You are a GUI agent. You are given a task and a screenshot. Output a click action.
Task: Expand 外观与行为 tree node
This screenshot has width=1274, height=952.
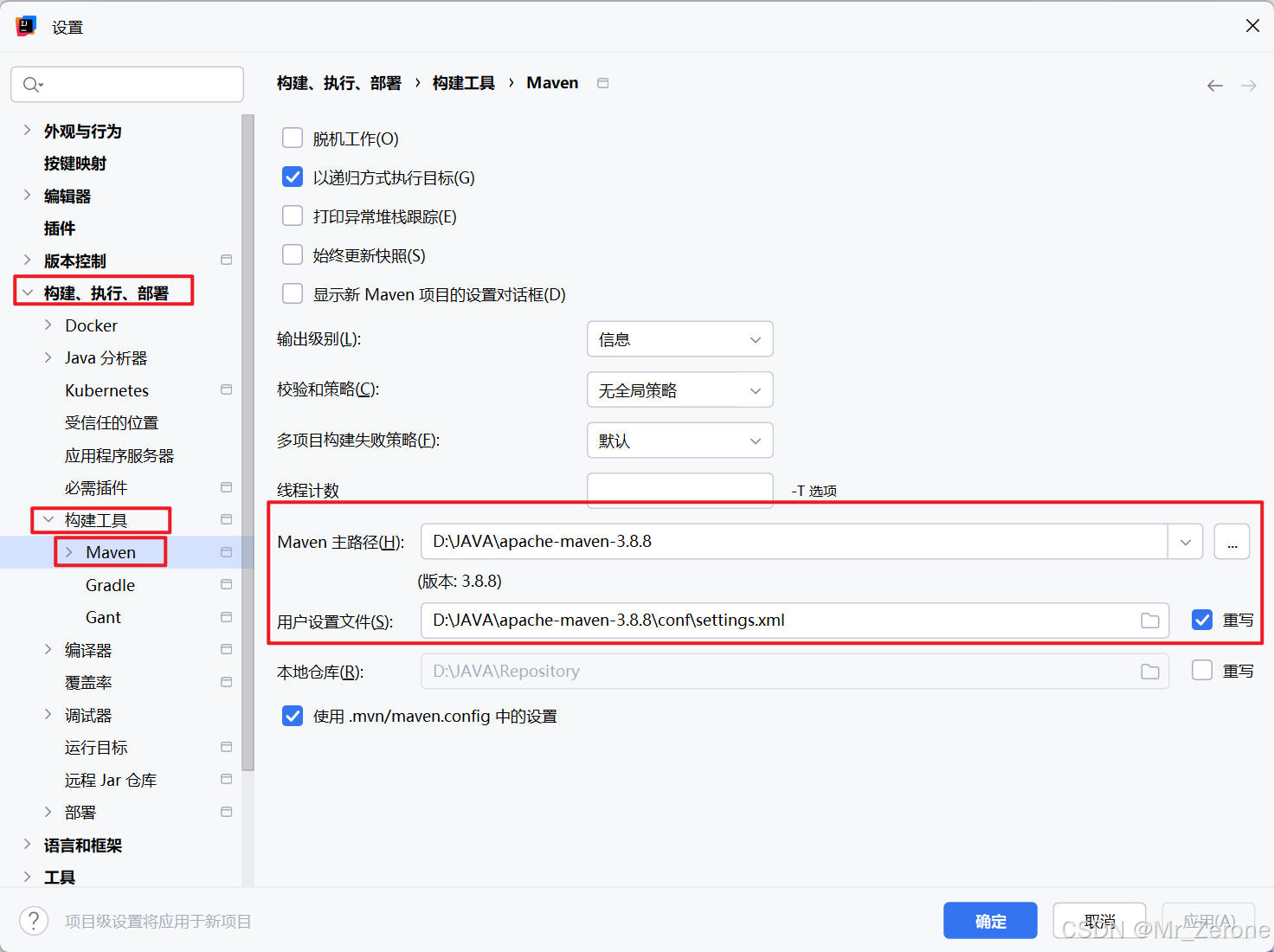27,130
